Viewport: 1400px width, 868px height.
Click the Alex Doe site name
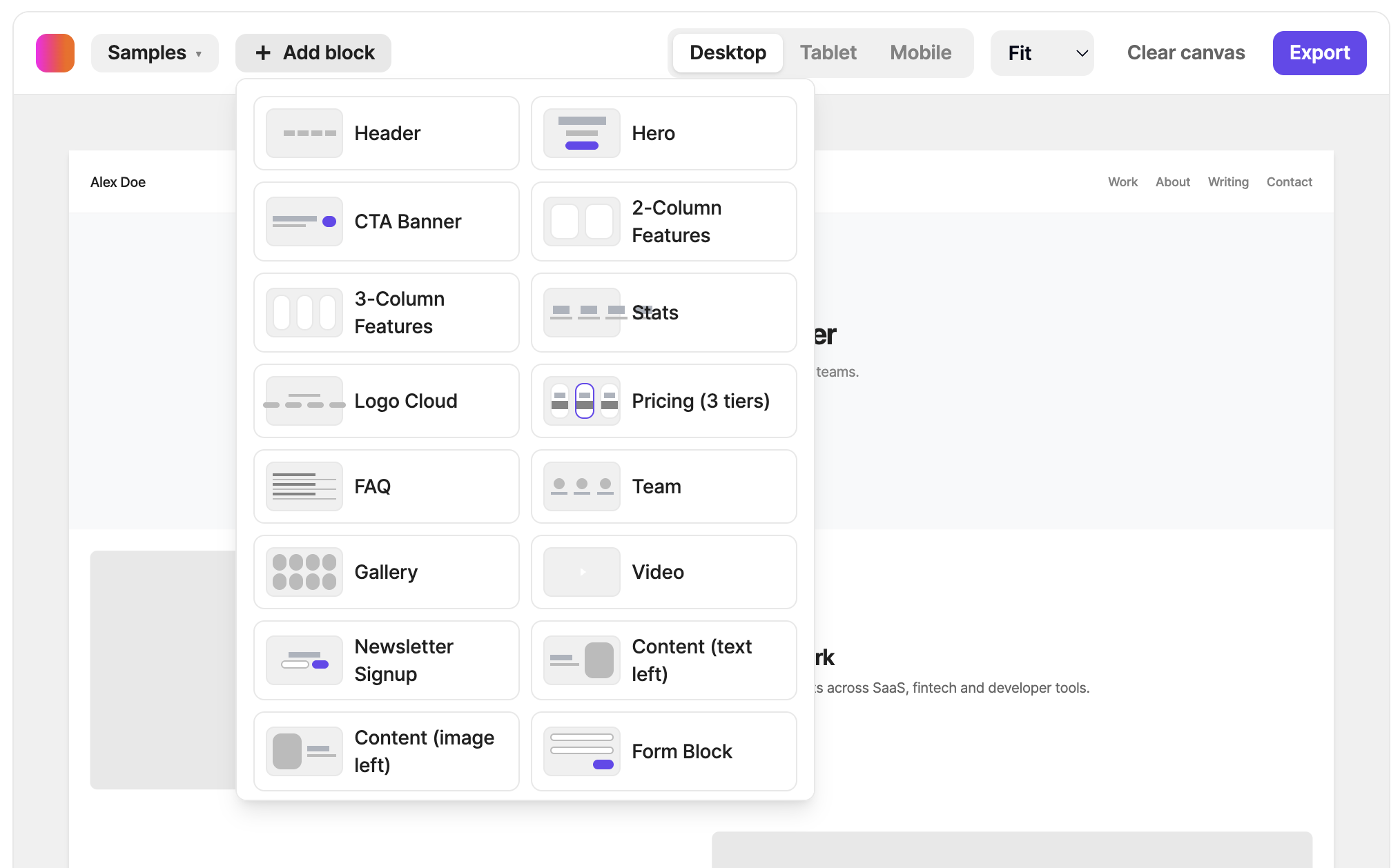tap(118, 182)
